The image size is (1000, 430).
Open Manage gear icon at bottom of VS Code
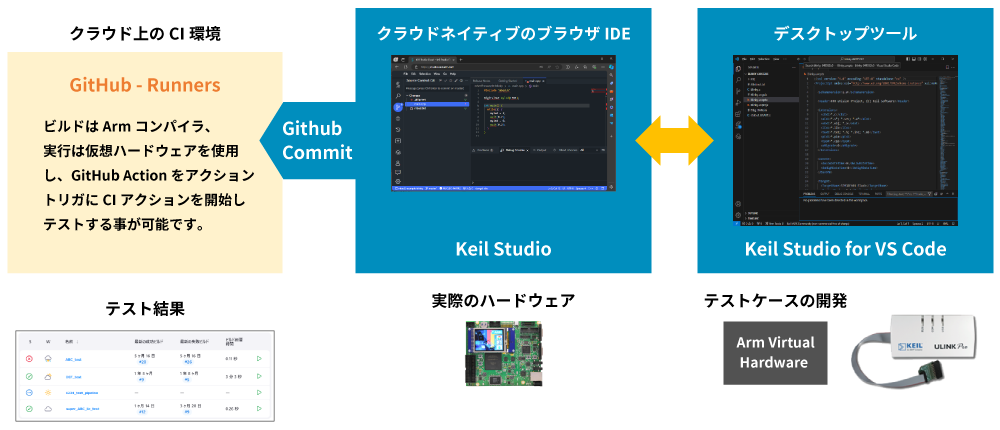[x=738, y=215]
